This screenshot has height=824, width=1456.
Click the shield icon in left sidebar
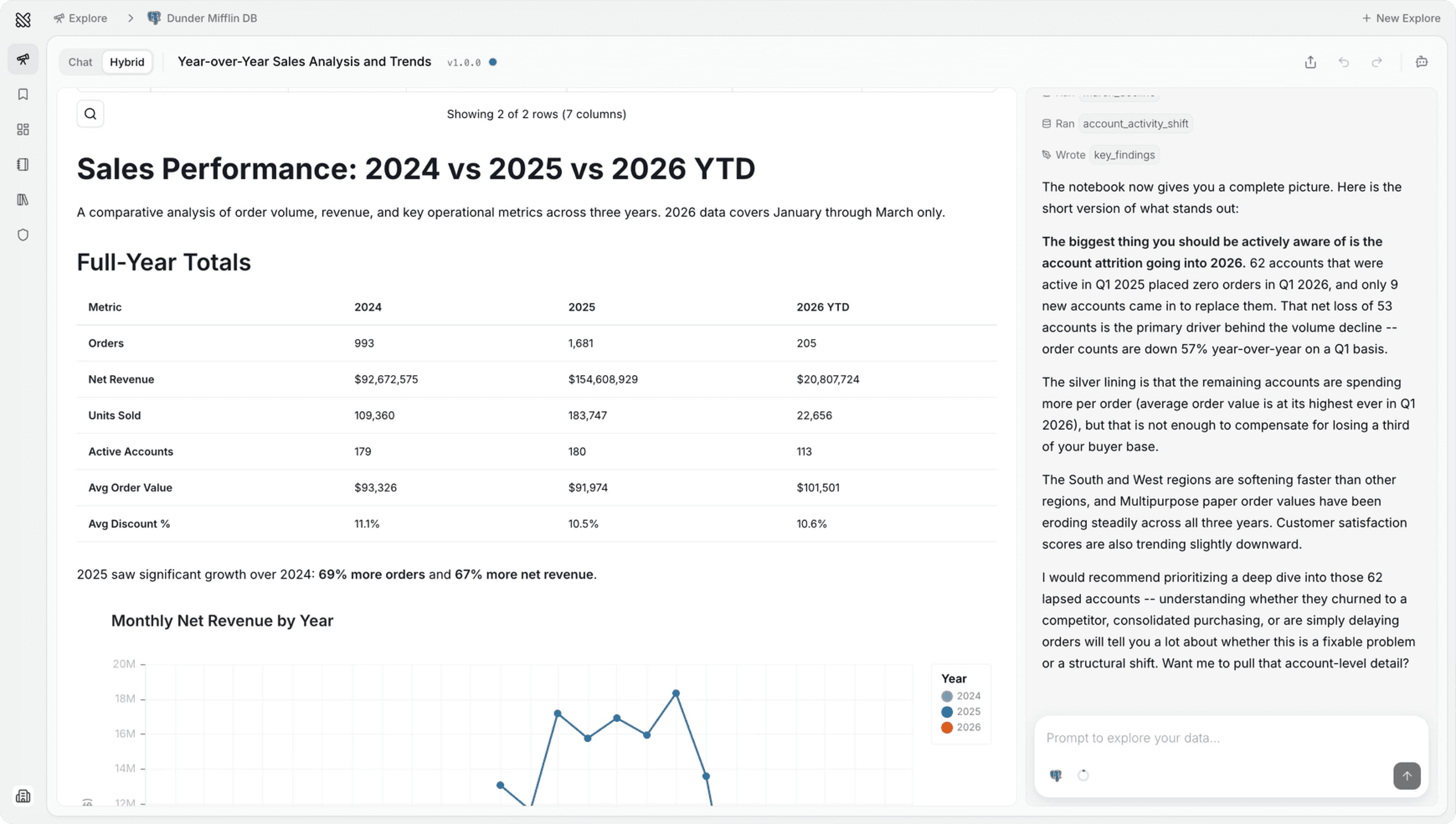pyautogui.click(x=23, y=235)
